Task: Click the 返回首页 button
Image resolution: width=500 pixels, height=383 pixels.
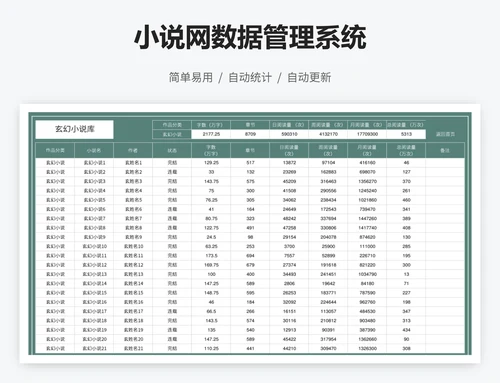Action: click(445, 134)
